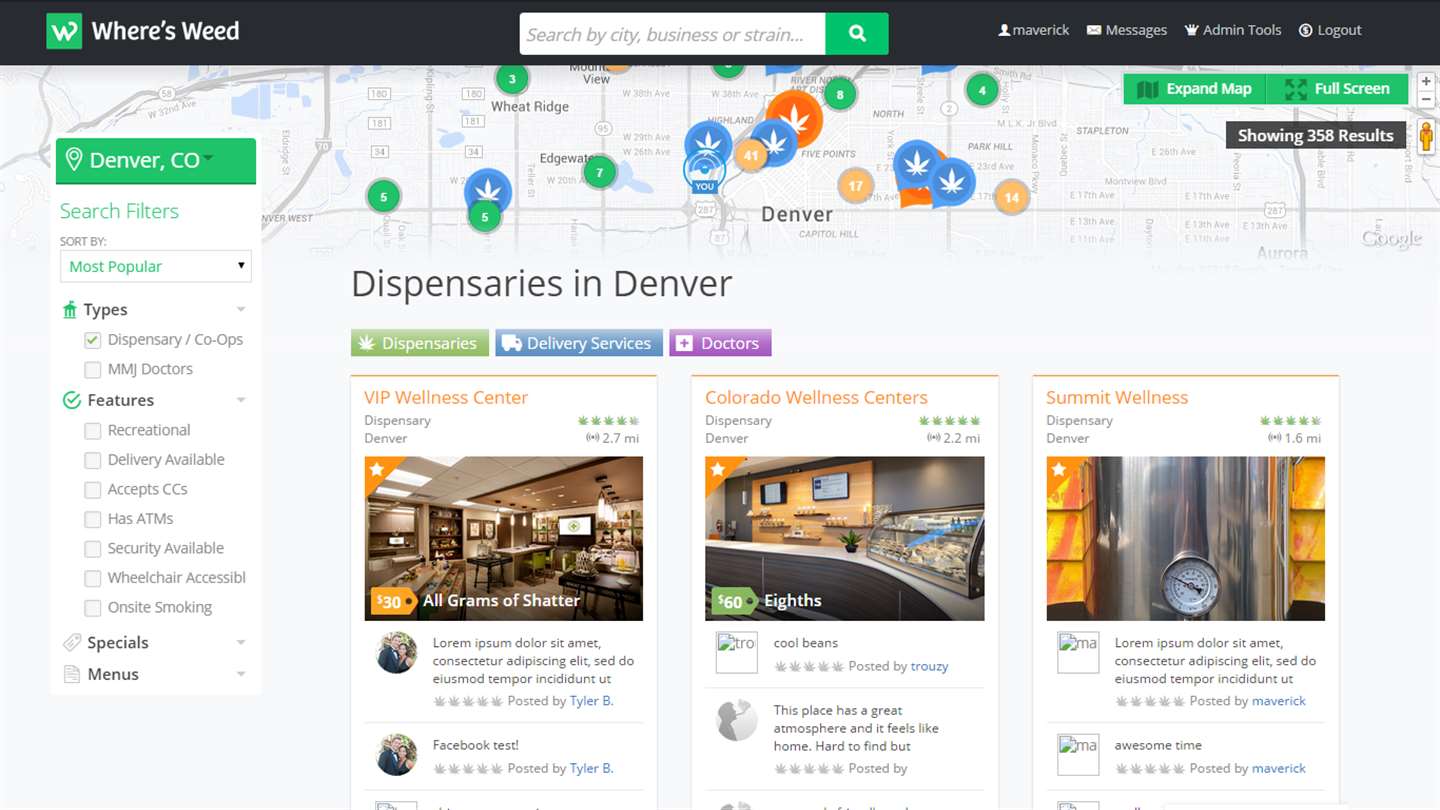
Task: Click the Street View pegman icon
Action: [1427, 136]
